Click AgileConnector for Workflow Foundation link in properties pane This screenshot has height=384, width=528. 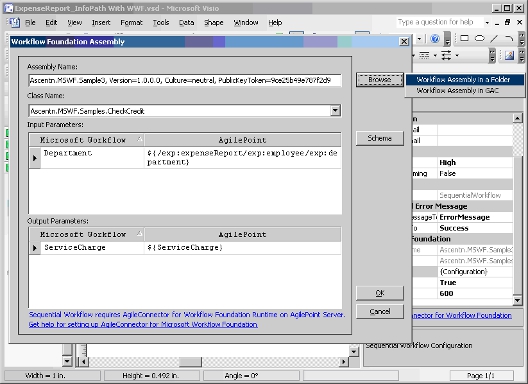(462, 315)
